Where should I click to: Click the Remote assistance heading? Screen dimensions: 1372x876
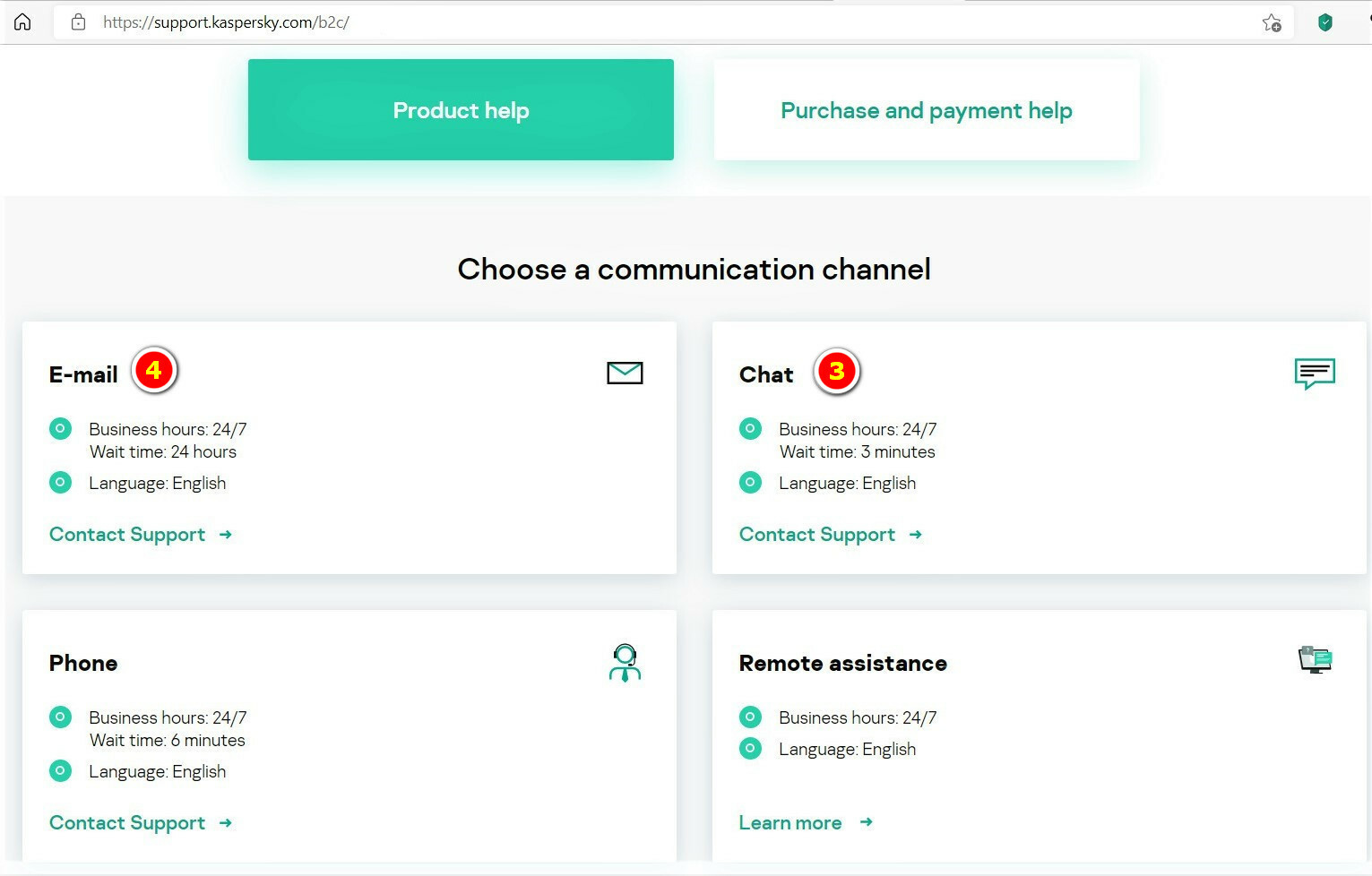842,664
